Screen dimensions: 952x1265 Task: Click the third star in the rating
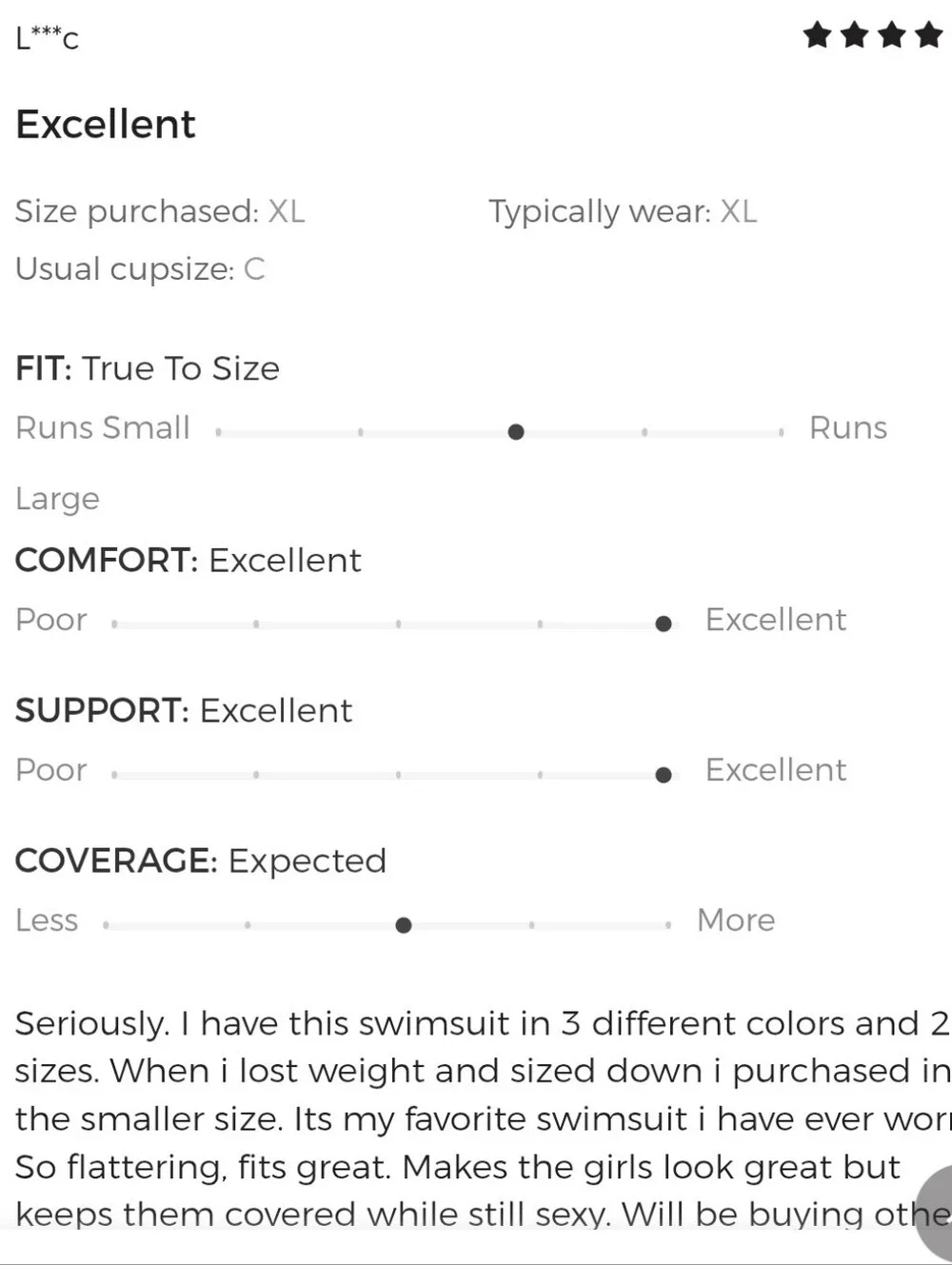click(892, 36)
